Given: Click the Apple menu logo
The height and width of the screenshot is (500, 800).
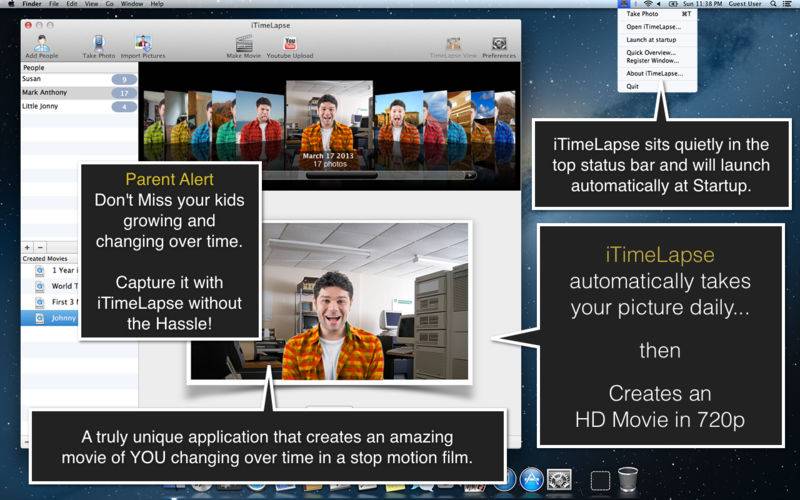Looking at the screenshot, I should [11, 4].
